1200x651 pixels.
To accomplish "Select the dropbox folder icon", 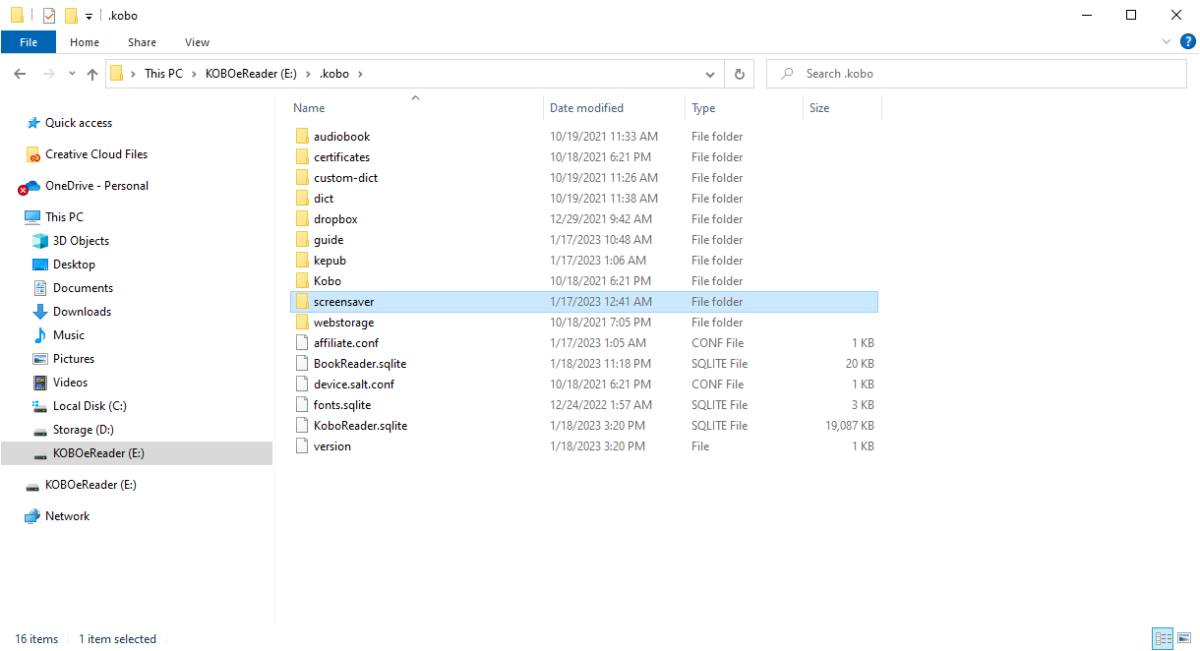I will tap(303, 219).
